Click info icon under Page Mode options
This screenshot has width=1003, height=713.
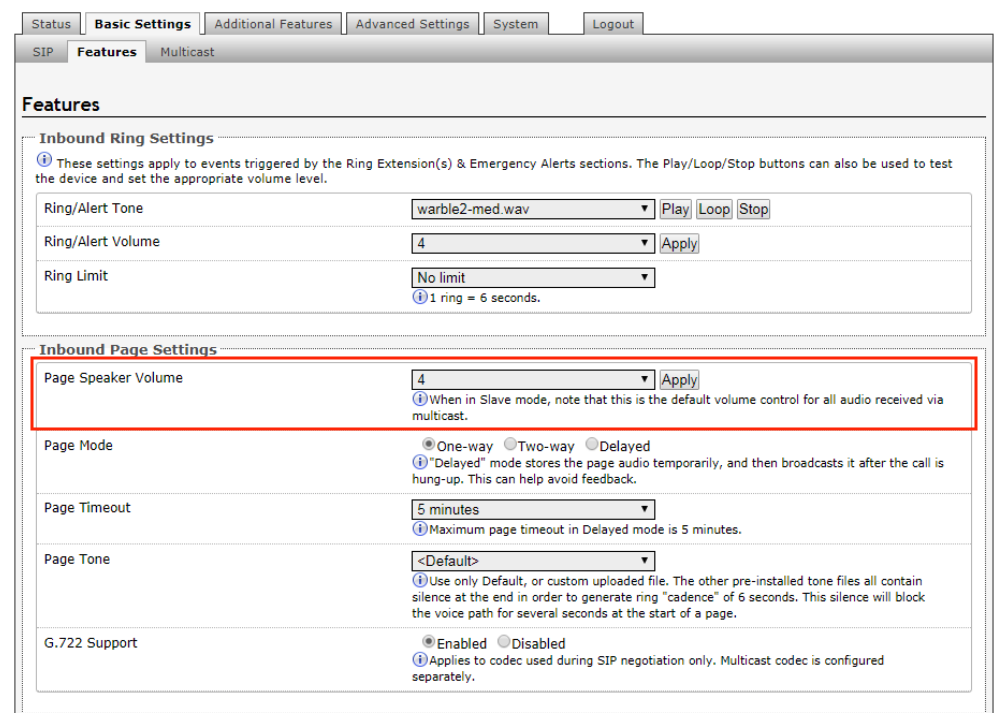tap(420, 463)
